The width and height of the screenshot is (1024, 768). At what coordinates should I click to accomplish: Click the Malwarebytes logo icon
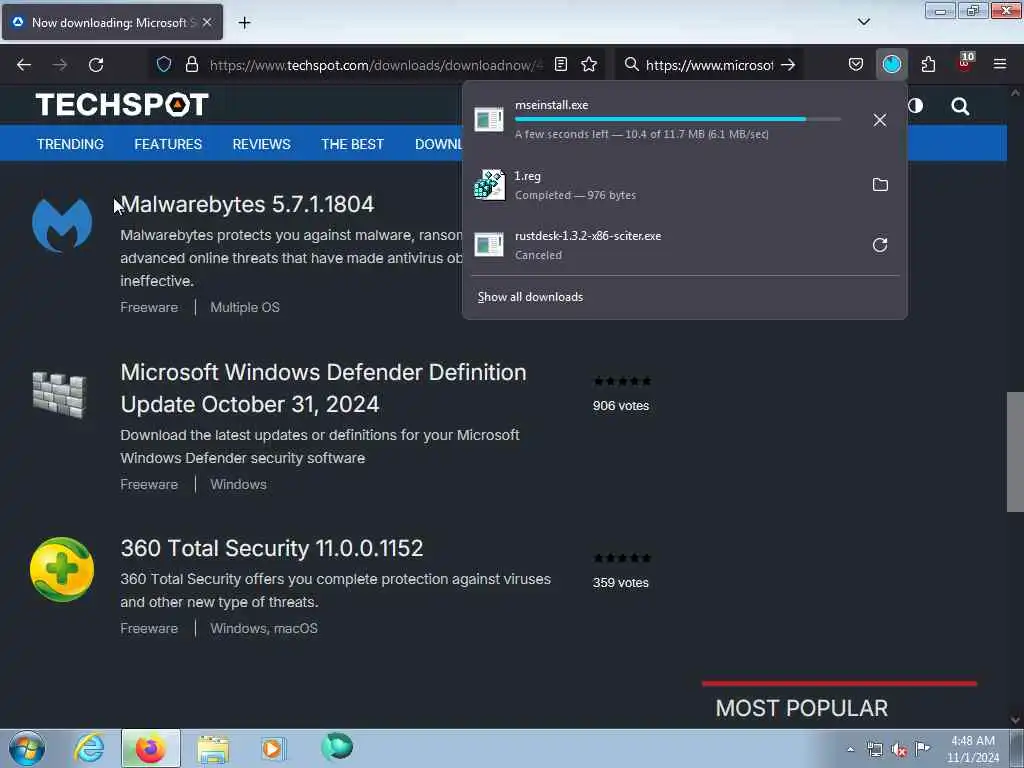62,225
